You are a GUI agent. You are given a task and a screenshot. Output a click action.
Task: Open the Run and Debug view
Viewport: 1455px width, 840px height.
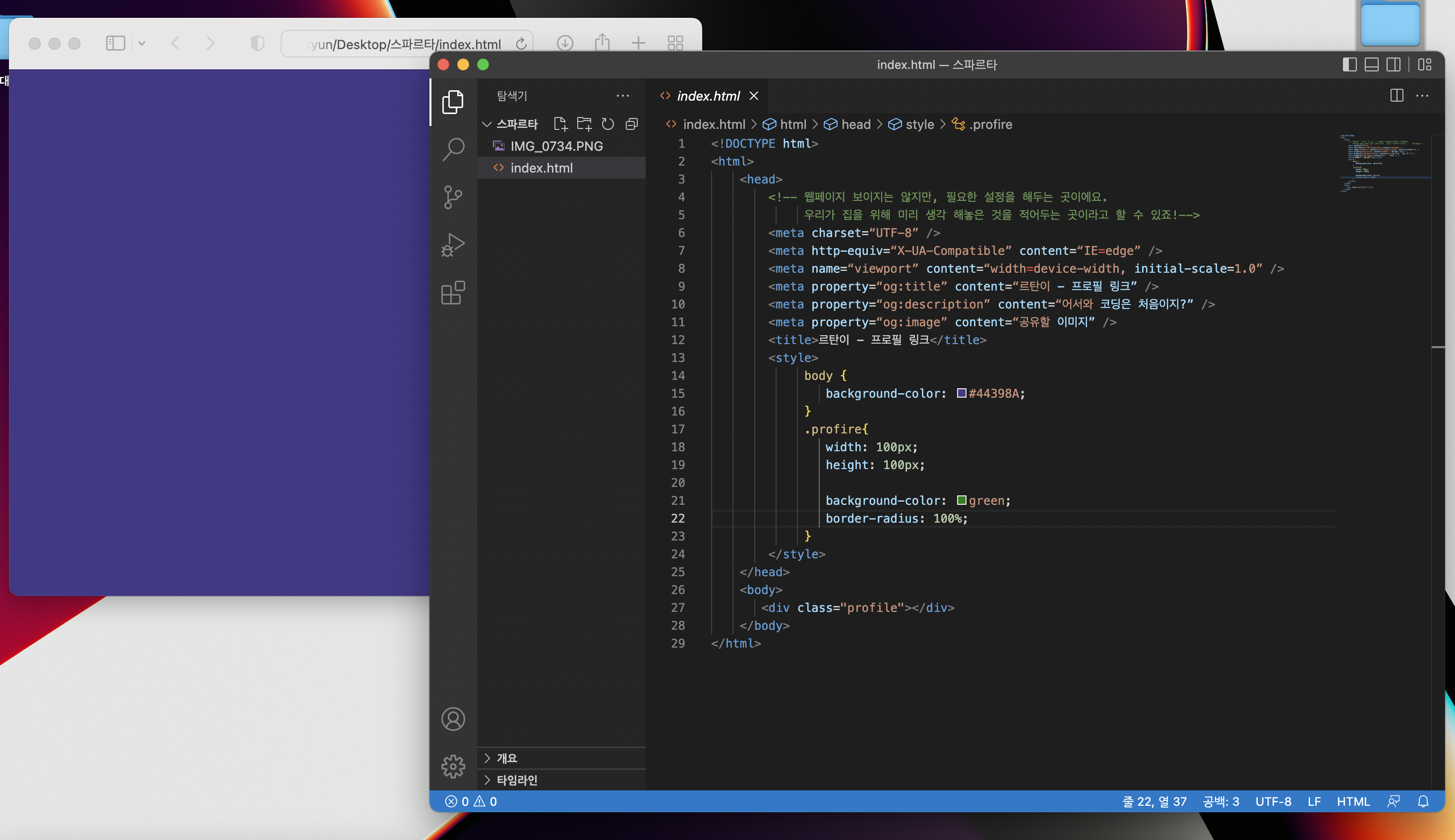(x=453, y=245)
